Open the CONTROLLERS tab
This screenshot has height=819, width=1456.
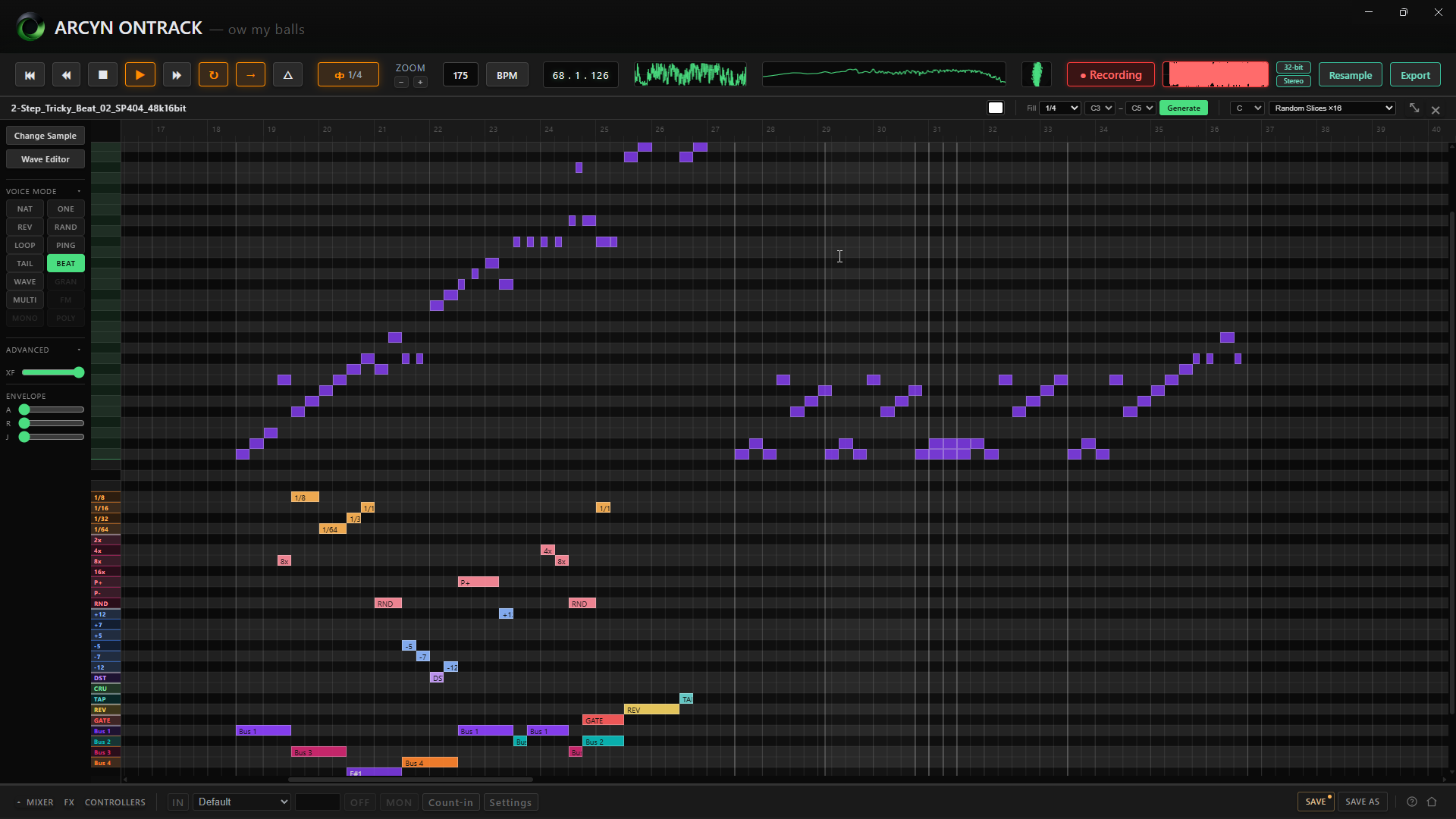(115, 802)
